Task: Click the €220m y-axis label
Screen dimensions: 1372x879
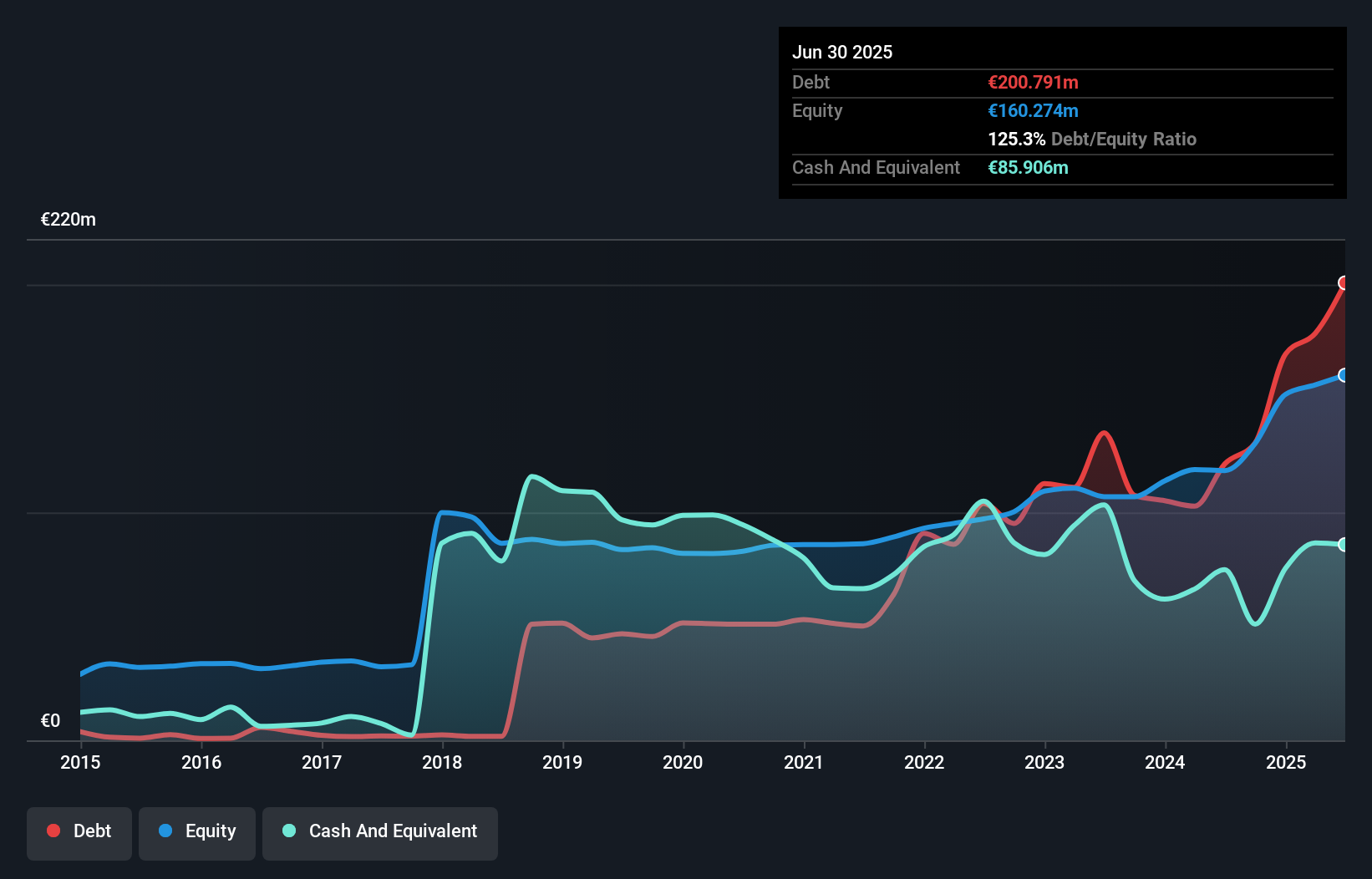Action: (68, 219)
